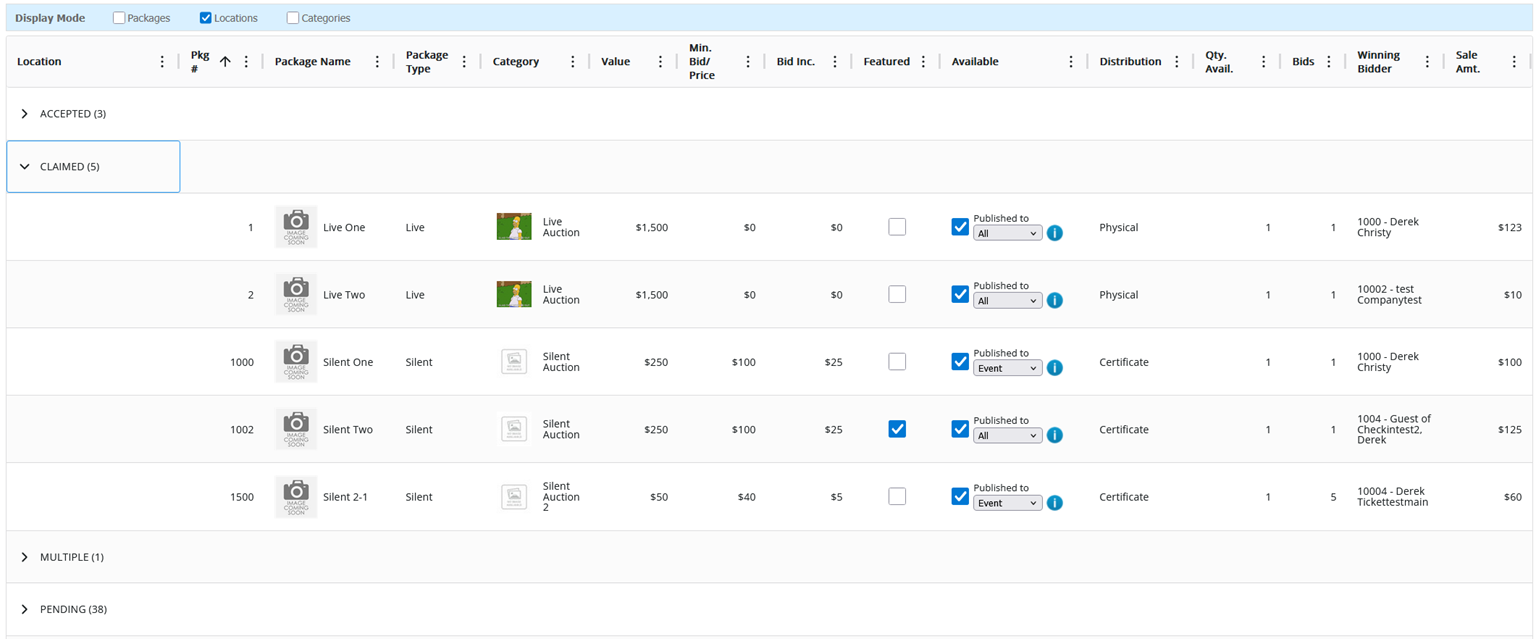Toggle Available checkbox for Live Two

click(x=960, y=294)
